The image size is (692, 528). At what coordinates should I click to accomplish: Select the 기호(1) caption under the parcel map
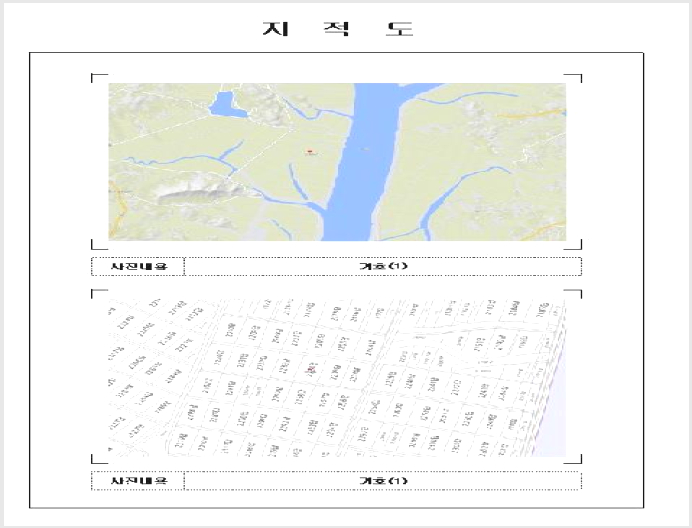(383, 481)
